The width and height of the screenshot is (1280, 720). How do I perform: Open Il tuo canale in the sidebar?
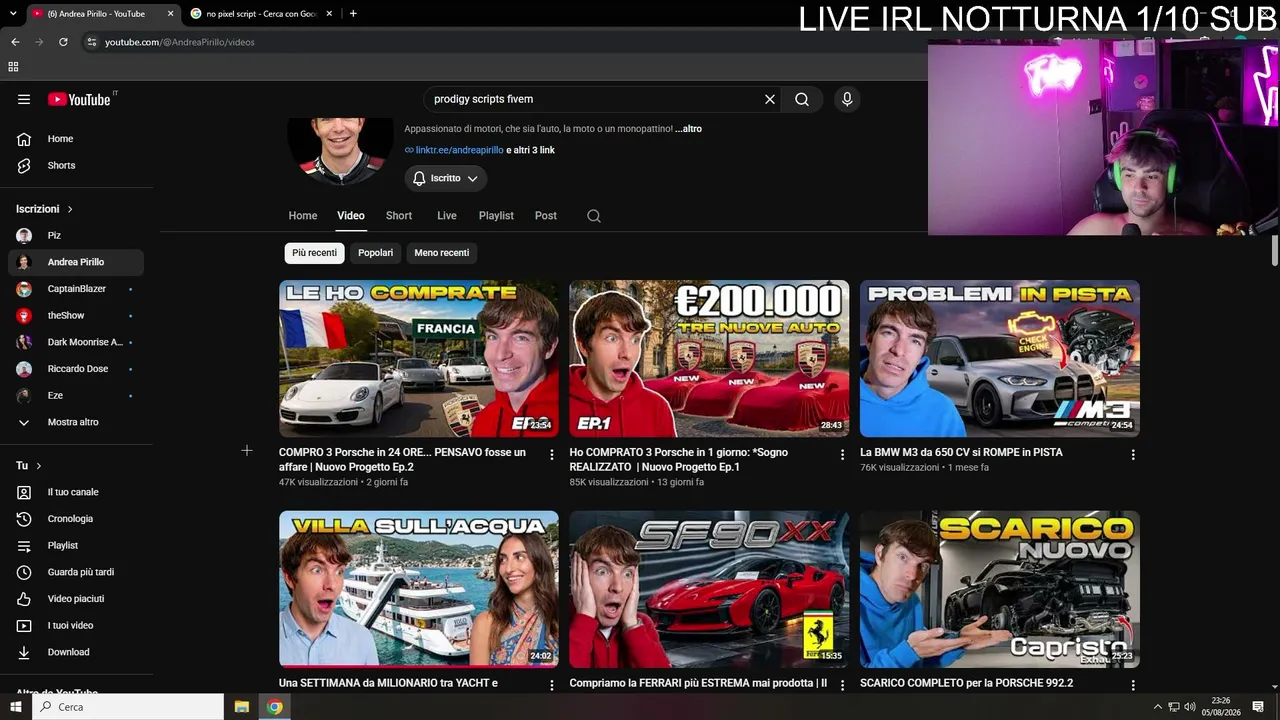click(76, 492)
